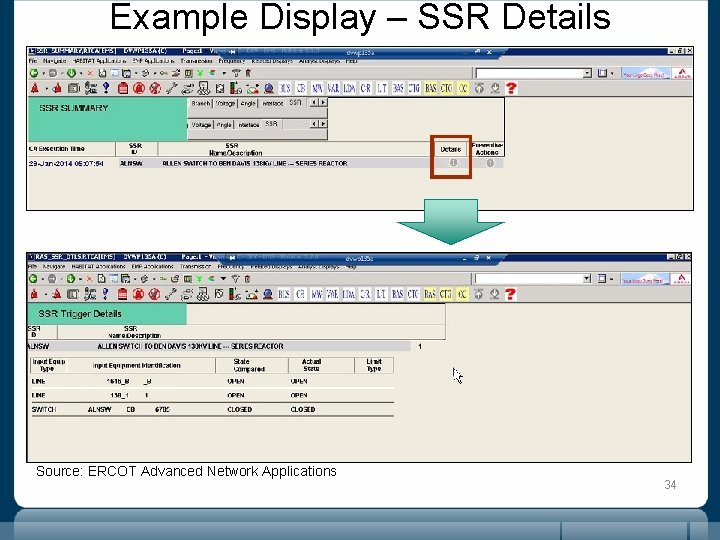Click the execution time '29-Jan-2014 06:07:54'

66,163
